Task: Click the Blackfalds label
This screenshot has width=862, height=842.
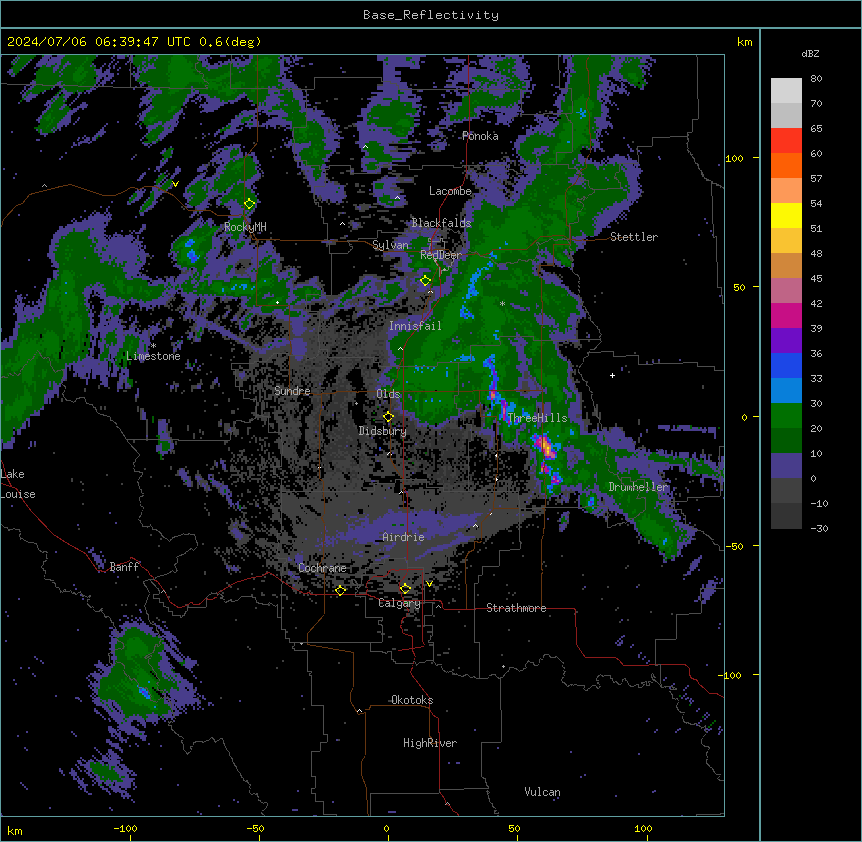Action: tap(441, 223)
